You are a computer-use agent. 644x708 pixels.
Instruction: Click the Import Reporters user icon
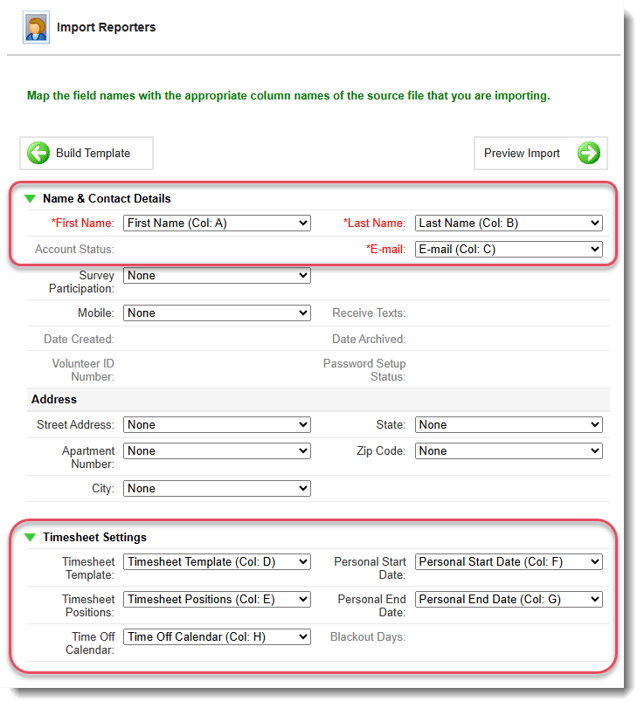tap(36, 27)
